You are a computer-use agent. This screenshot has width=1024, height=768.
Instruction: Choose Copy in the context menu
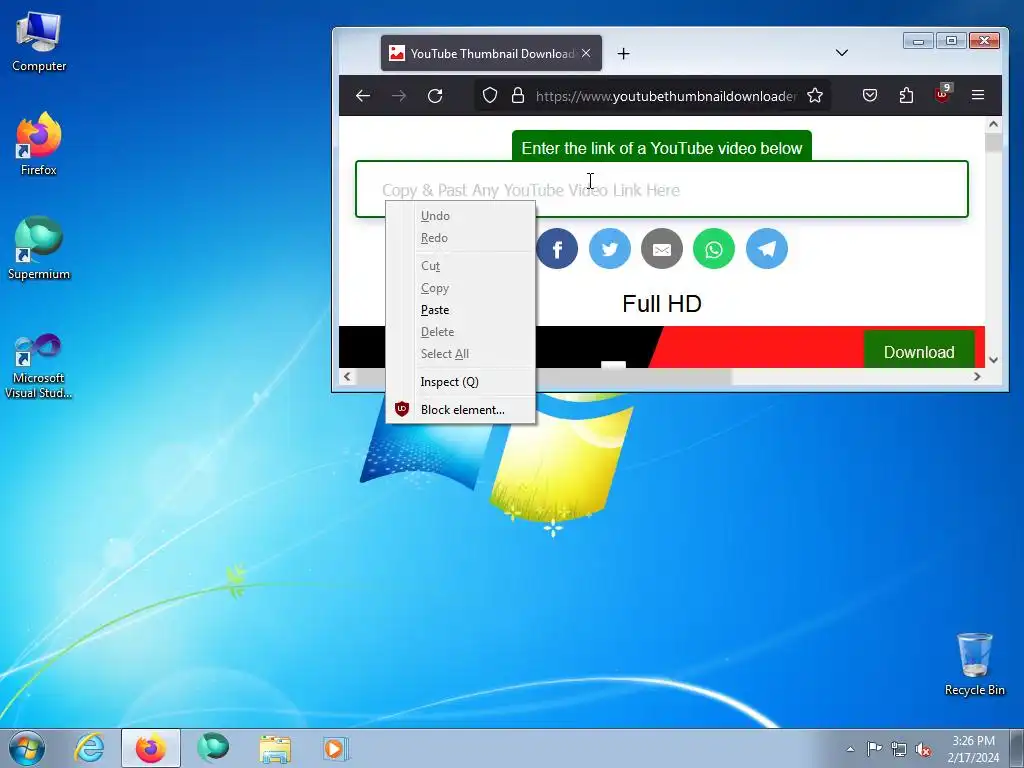coord(460,288)
